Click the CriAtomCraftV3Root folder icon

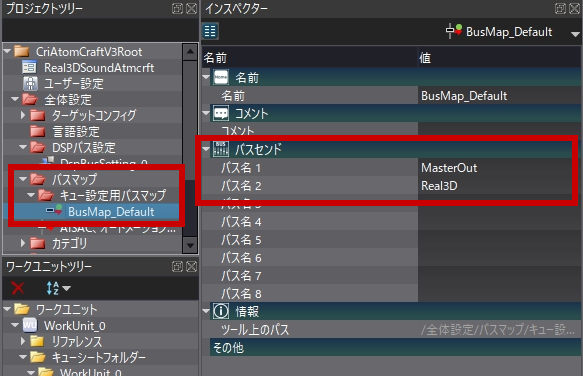coord(22,51)
